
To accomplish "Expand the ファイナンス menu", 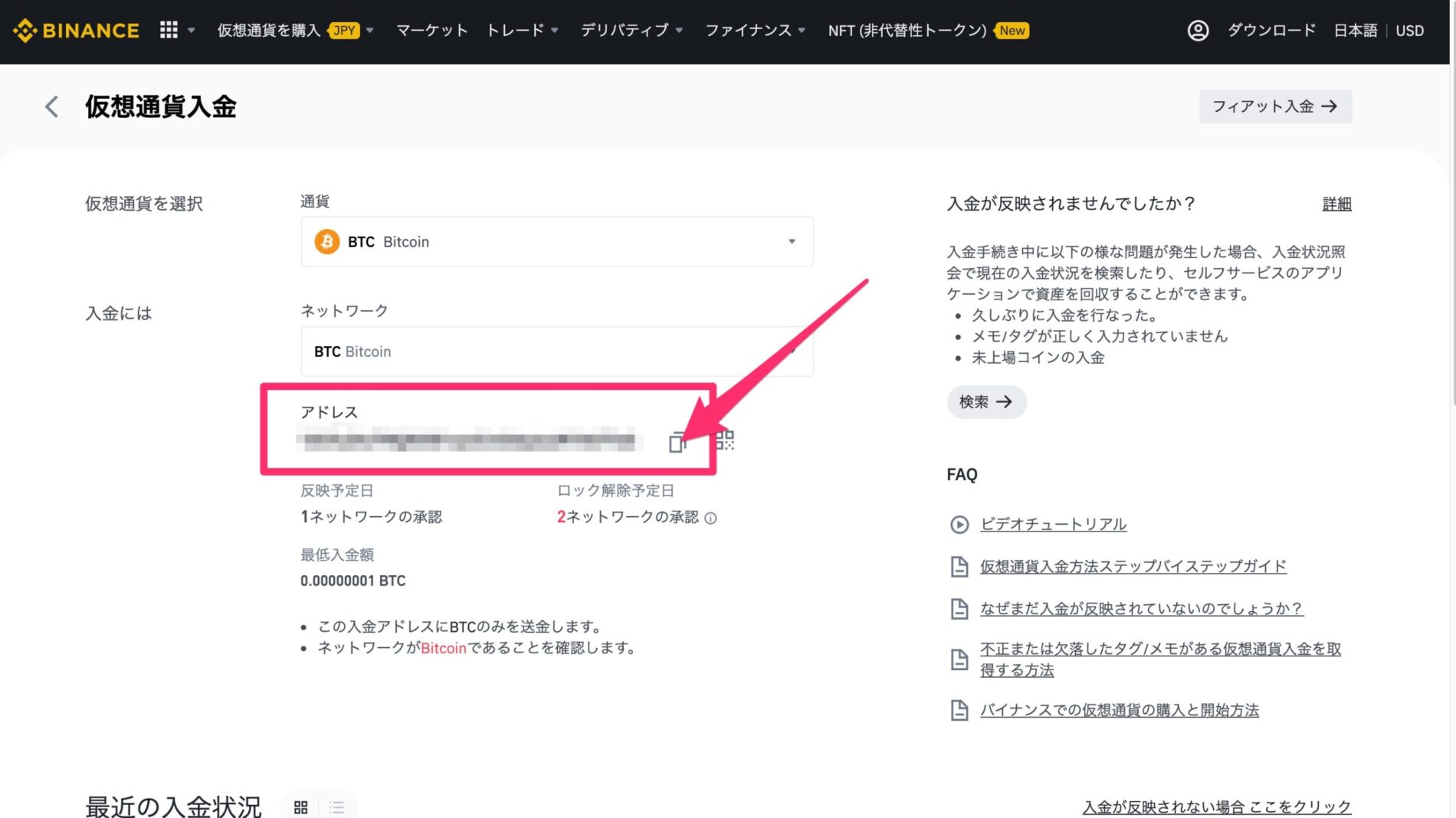I will [x=755, y=31].
